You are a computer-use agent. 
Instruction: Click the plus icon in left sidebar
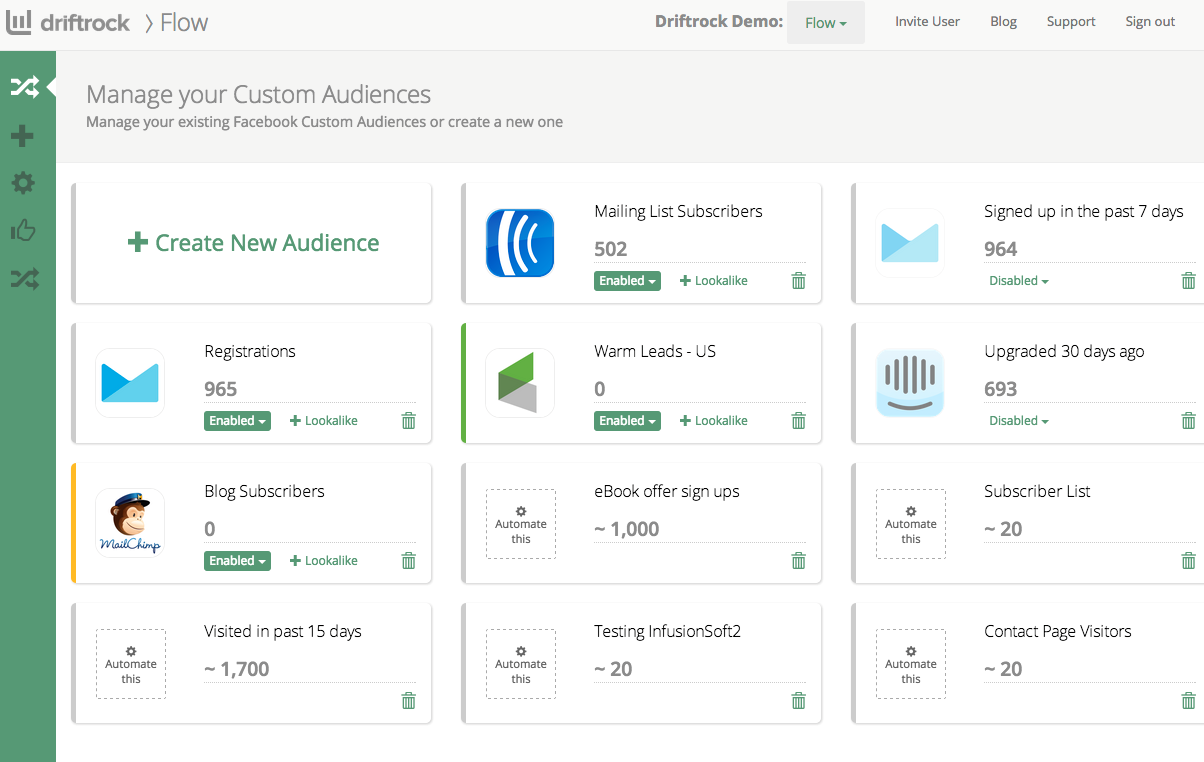coord(23,136)
